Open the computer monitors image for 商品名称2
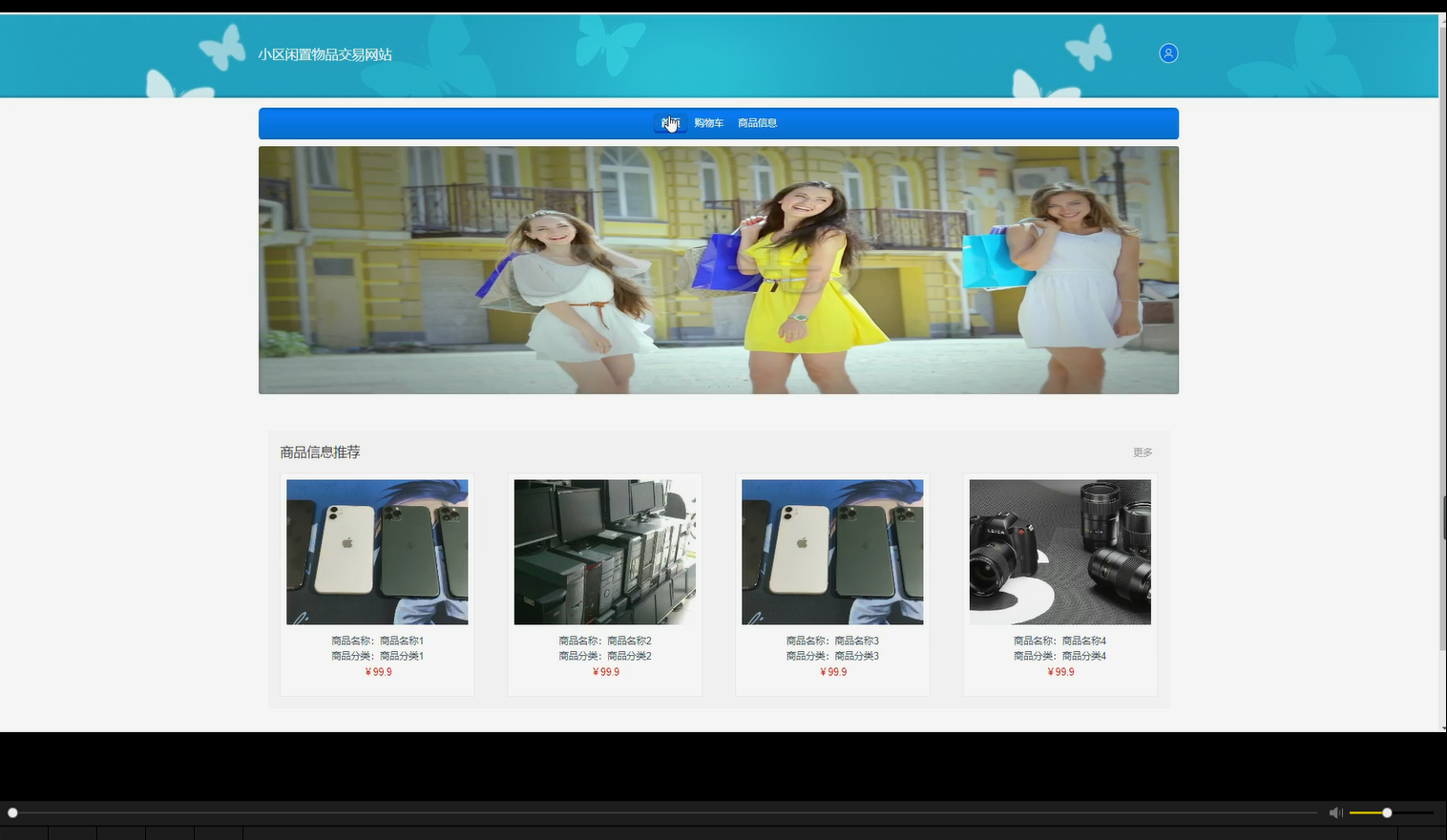The width and height of the screenshot is (1447, 840). click(x=605, y=552)
